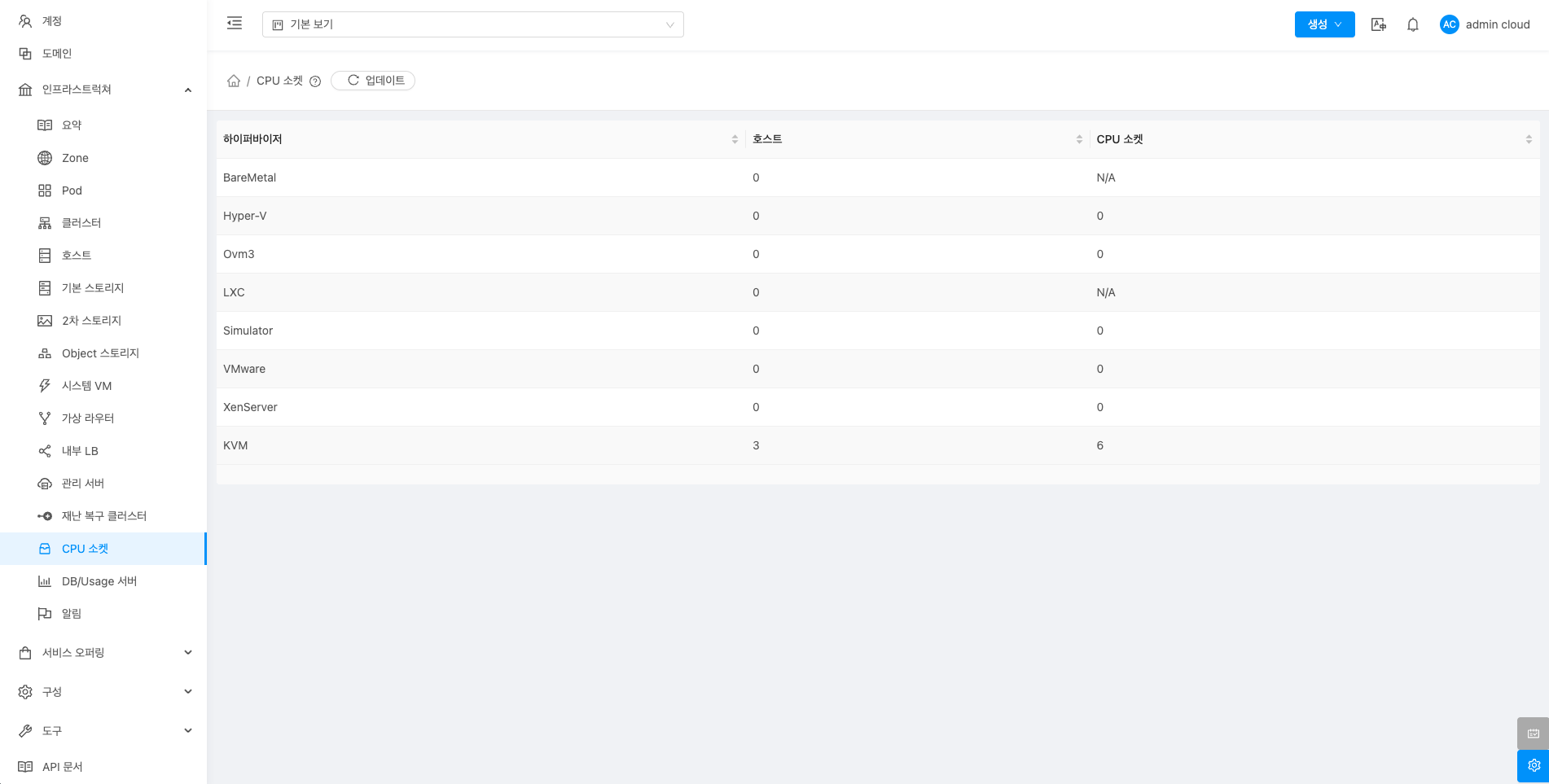
Task: Go to Zone in the sidebar
Action: pos(75,158)
